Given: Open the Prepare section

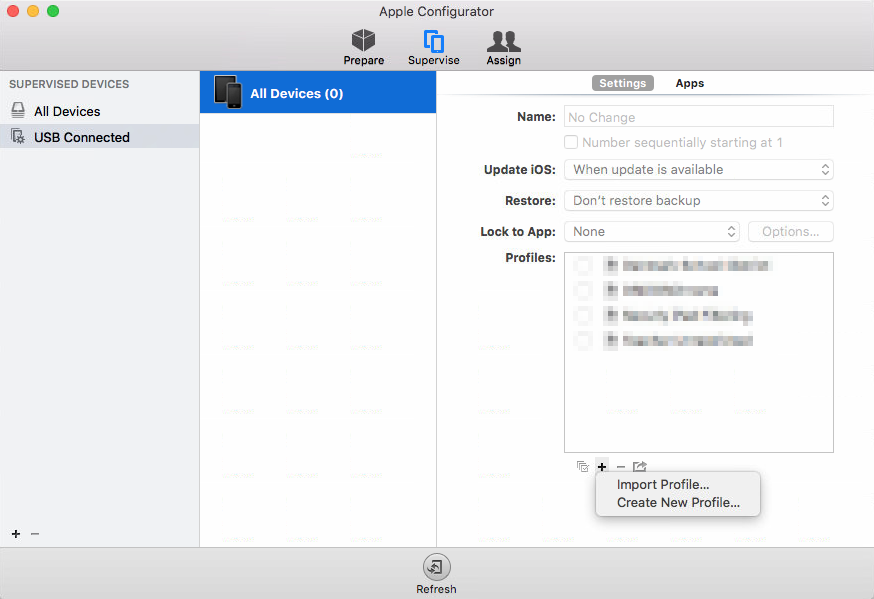Looking at the screenshot, I should 363,47.
